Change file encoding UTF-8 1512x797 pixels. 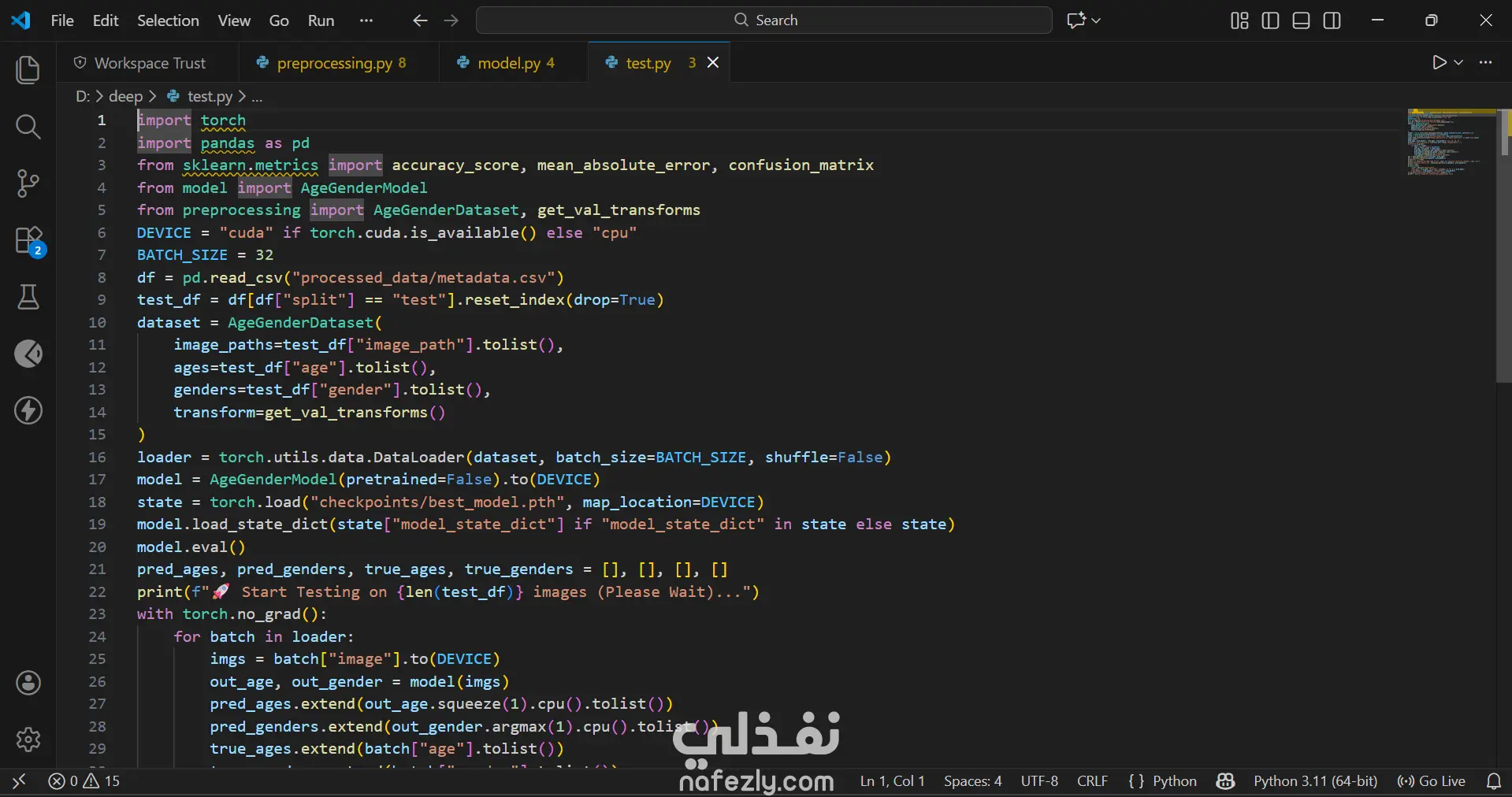1039,781
